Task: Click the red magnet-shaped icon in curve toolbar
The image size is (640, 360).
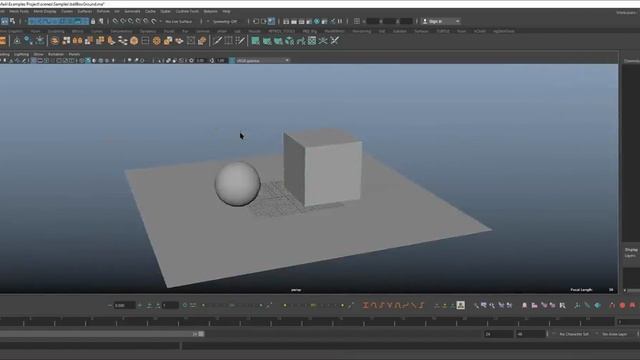Action: [612, 305]
